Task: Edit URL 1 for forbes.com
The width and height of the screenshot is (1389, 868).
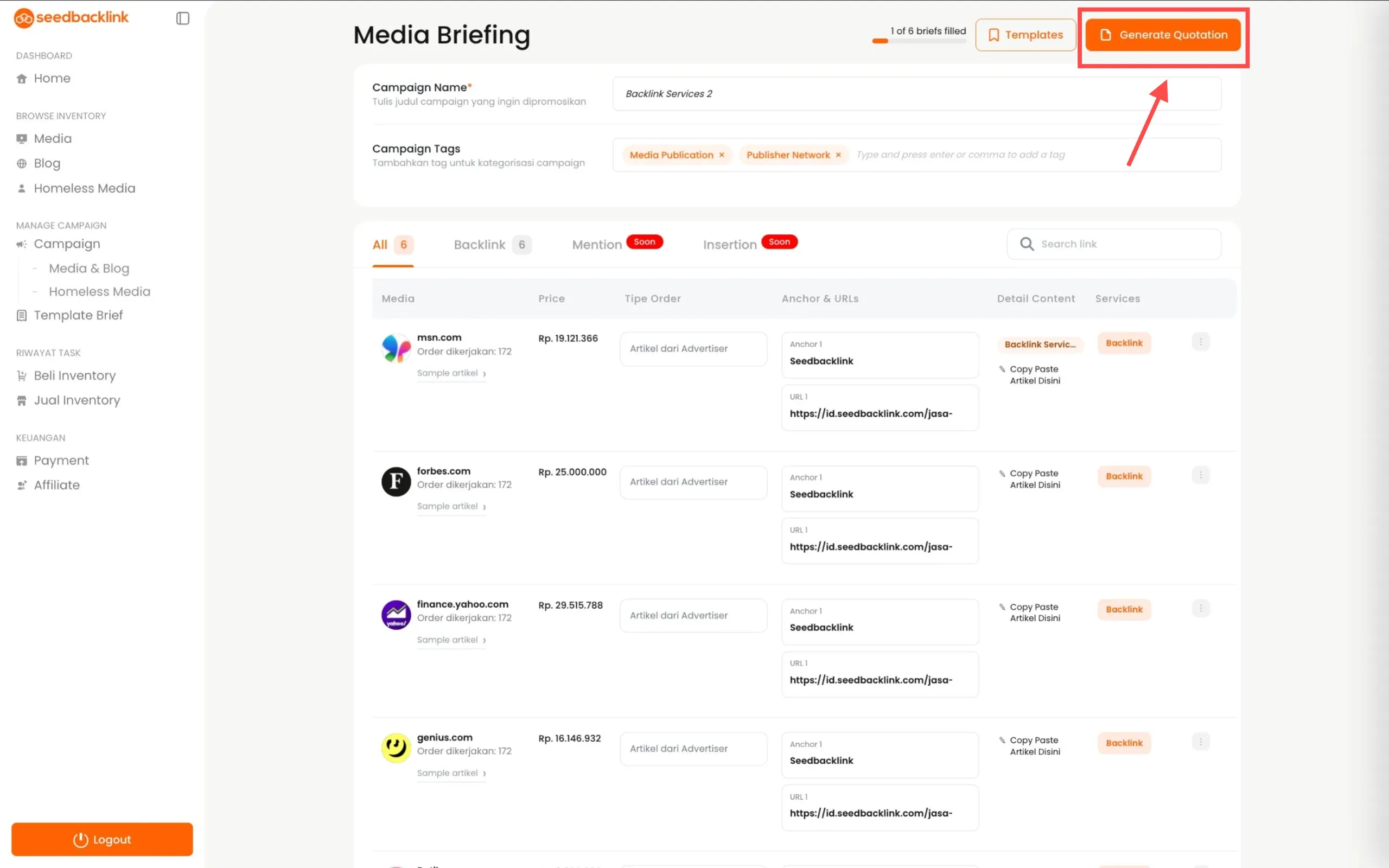Action: point(880,541)
